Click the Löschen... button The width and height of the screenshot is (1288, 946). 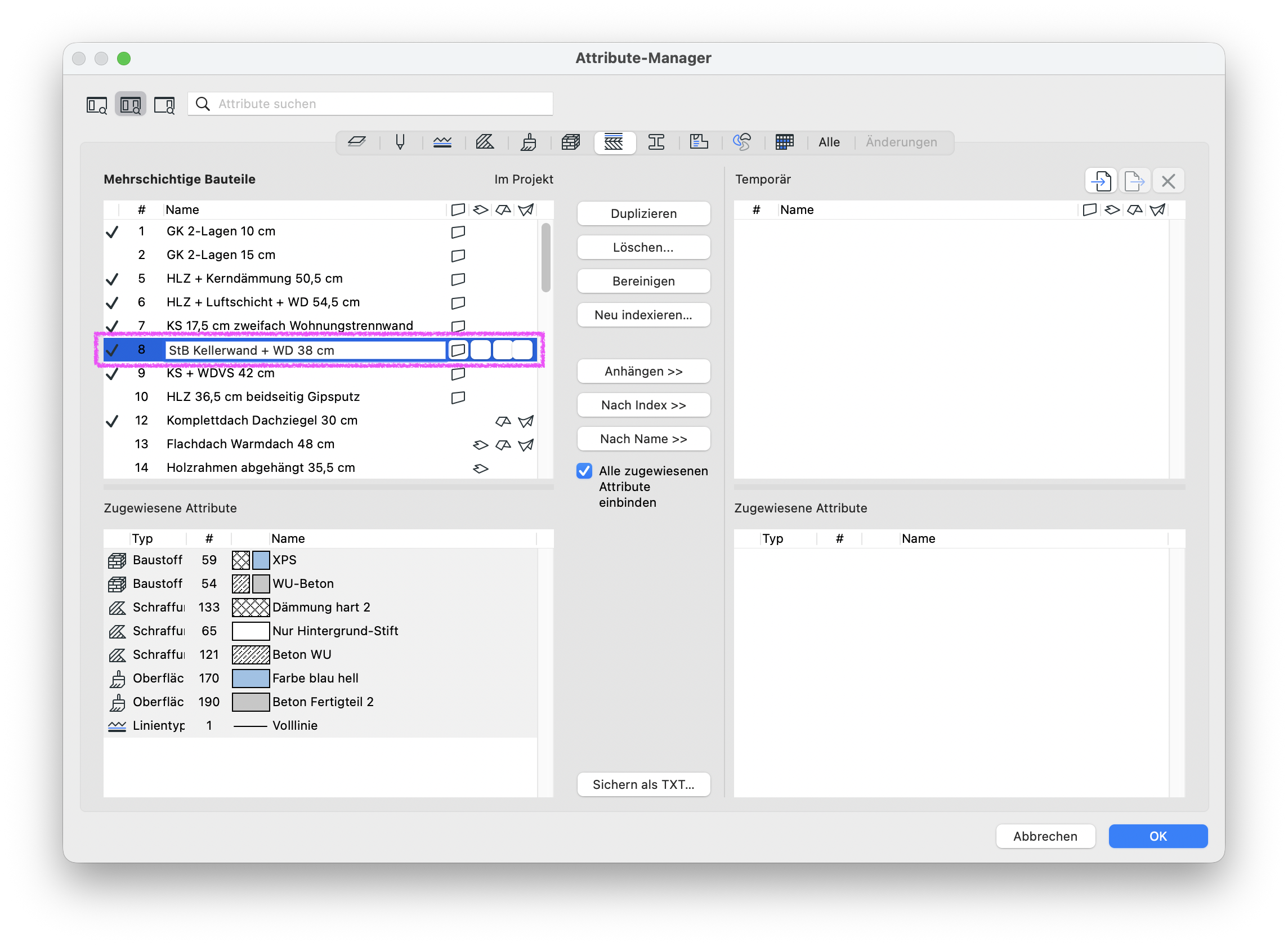coord(643,247)
